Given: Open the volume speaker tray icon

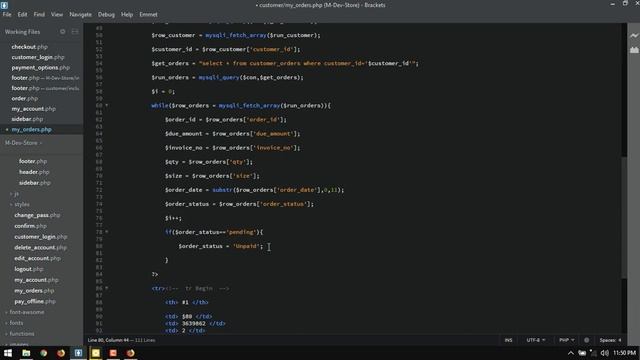Looking at the screenshot, I should pyautogui.click(x=604, y=353).
